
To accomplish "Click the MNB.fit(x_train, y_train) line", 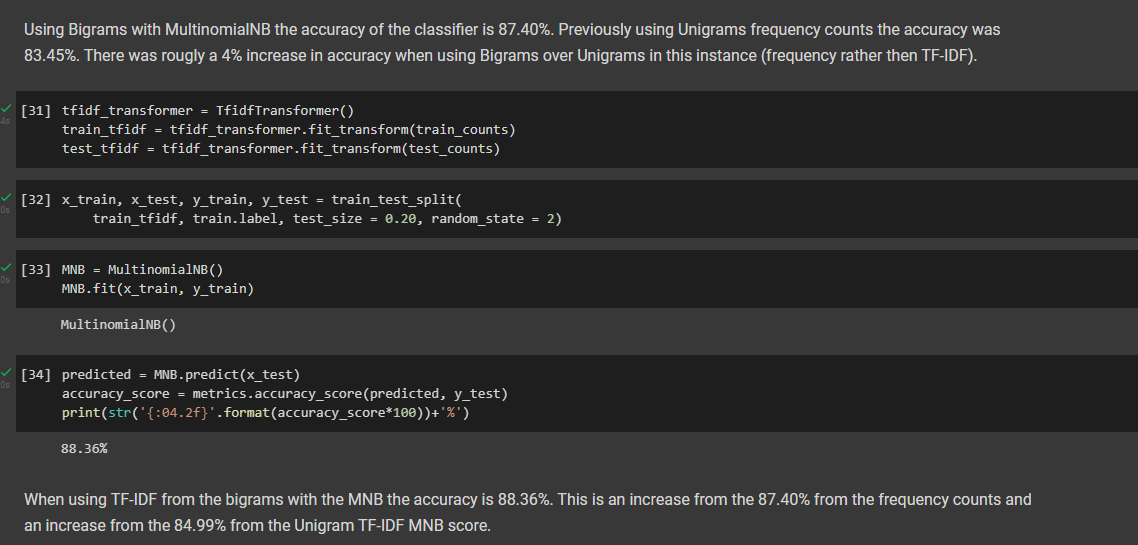I will (157, 289).
